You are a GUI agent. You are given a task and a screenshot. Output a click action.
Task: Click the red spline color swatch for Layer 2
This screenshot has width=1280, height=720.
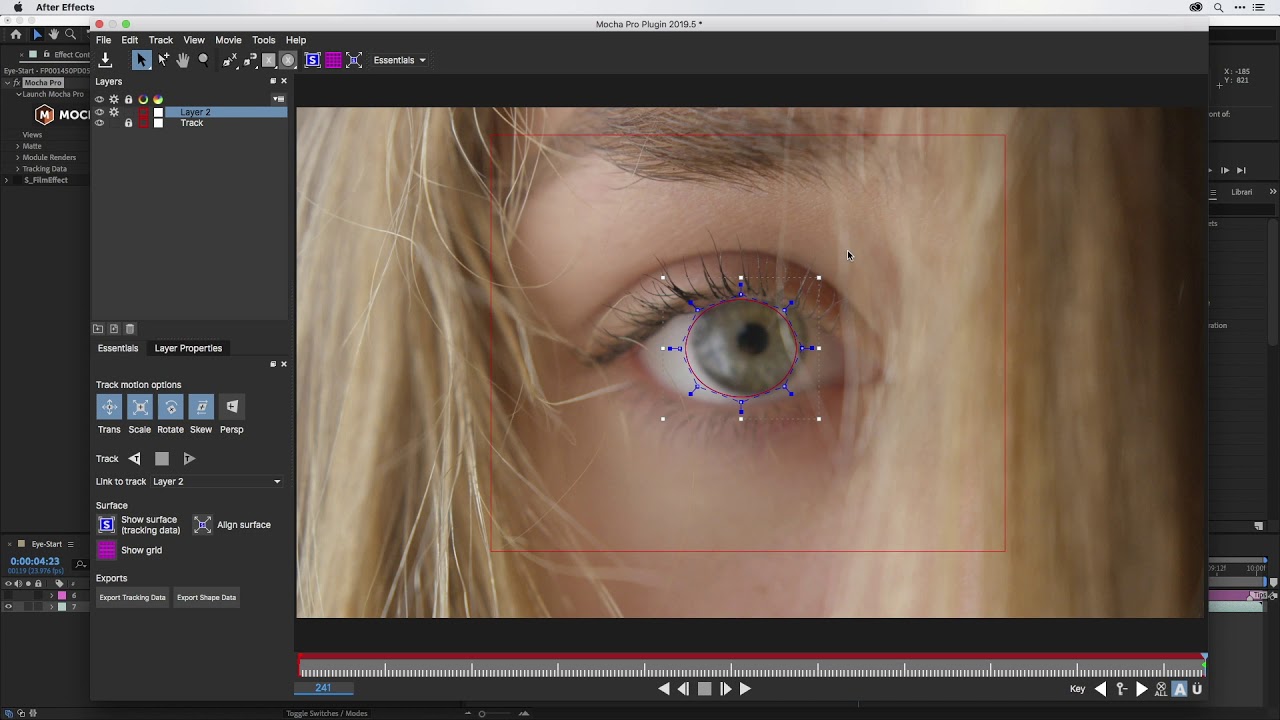[143, 112]
